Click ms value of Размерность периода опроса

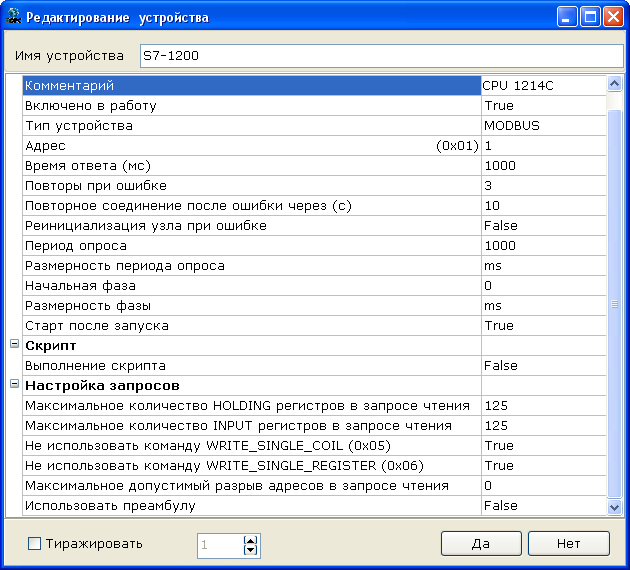[x=543, y=266]
